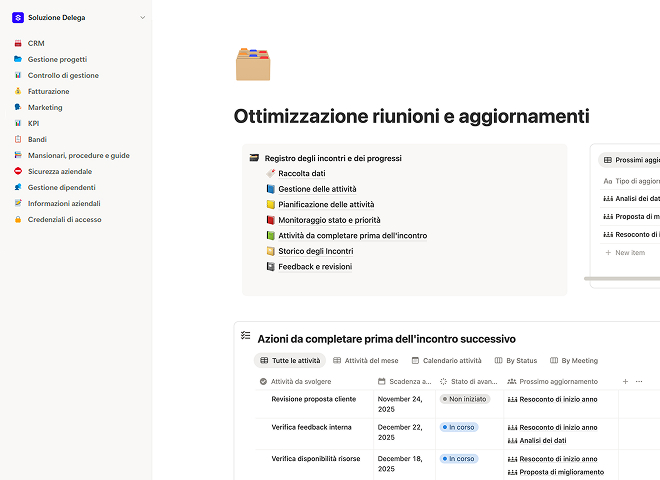Viewport: 660px width, 480px height.
Task: Open the Monitoraggio stato e priorità link
Action: 329,220
